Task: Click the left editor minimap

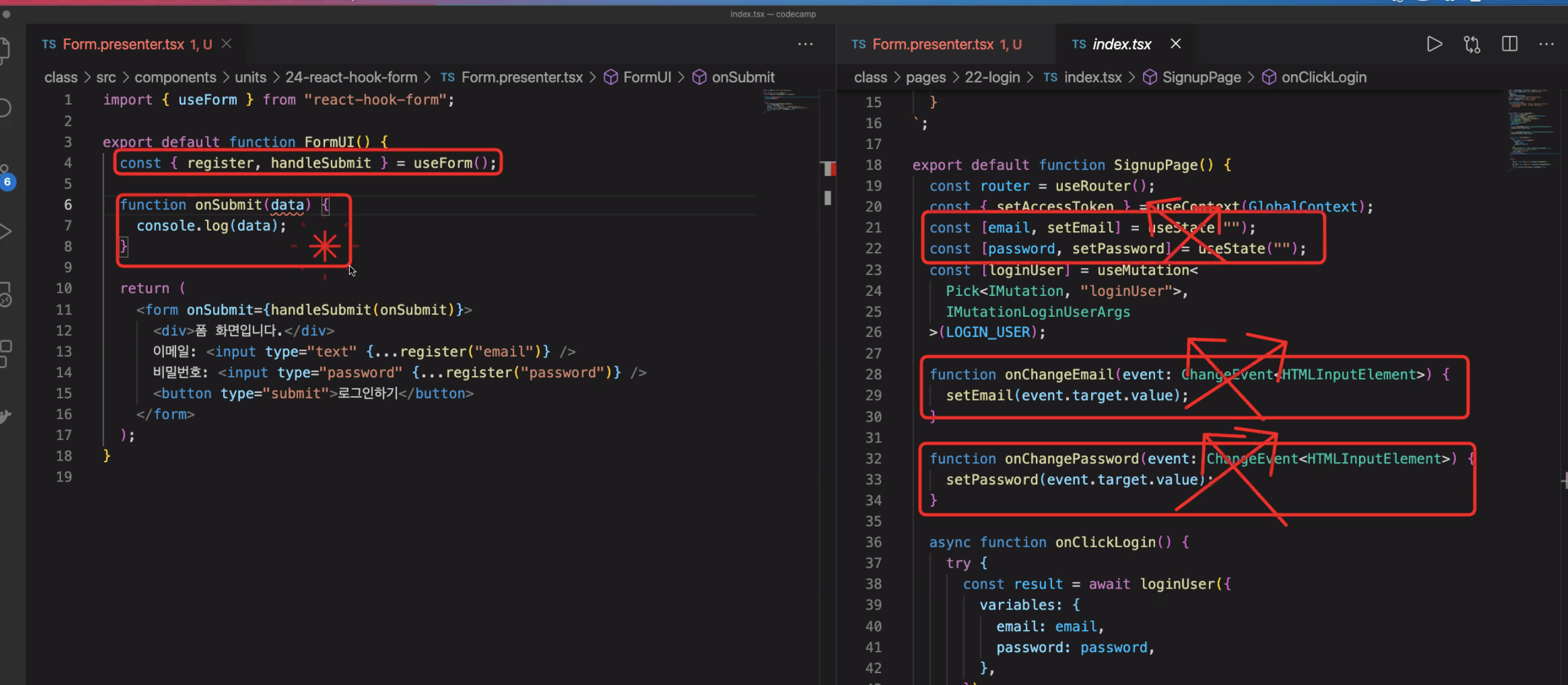Action: pos(786,101)
